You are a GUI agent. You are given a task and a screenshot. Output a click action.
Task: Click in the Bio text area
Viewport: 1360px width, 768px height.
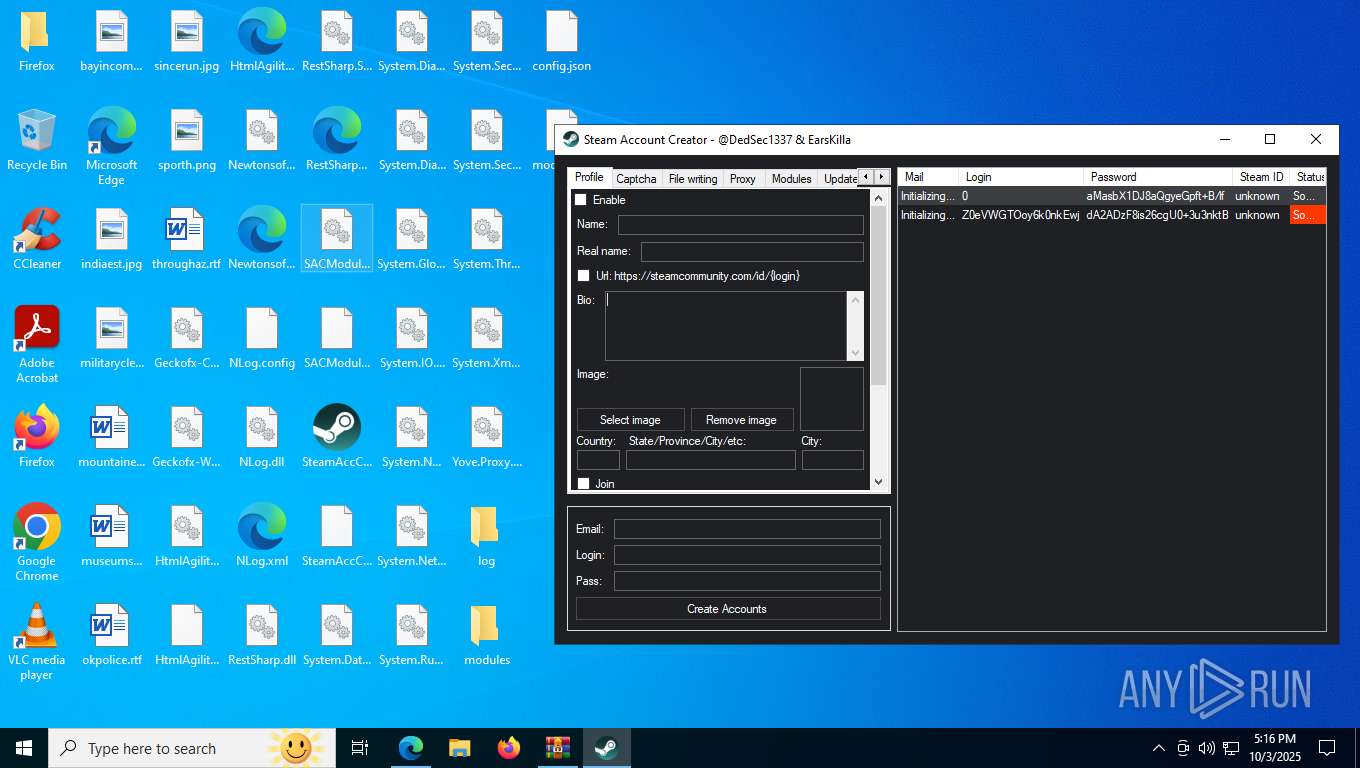[x=726, y=326]
